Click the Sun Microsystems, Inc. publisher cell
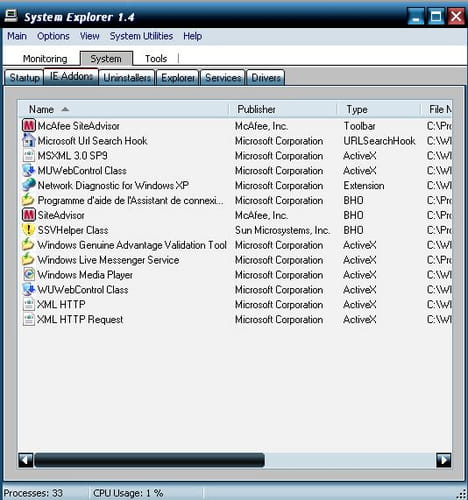 [282, 230]
